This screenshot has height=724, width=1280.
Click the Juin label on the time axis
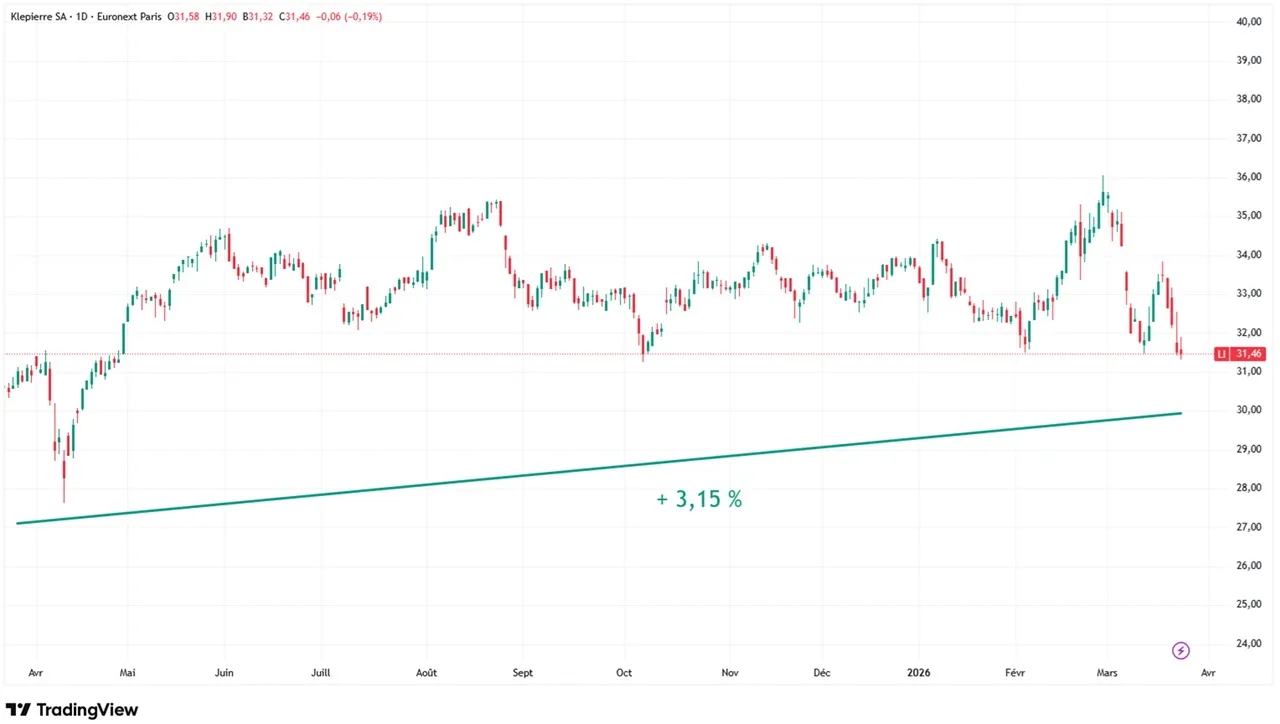pos(224,673)
